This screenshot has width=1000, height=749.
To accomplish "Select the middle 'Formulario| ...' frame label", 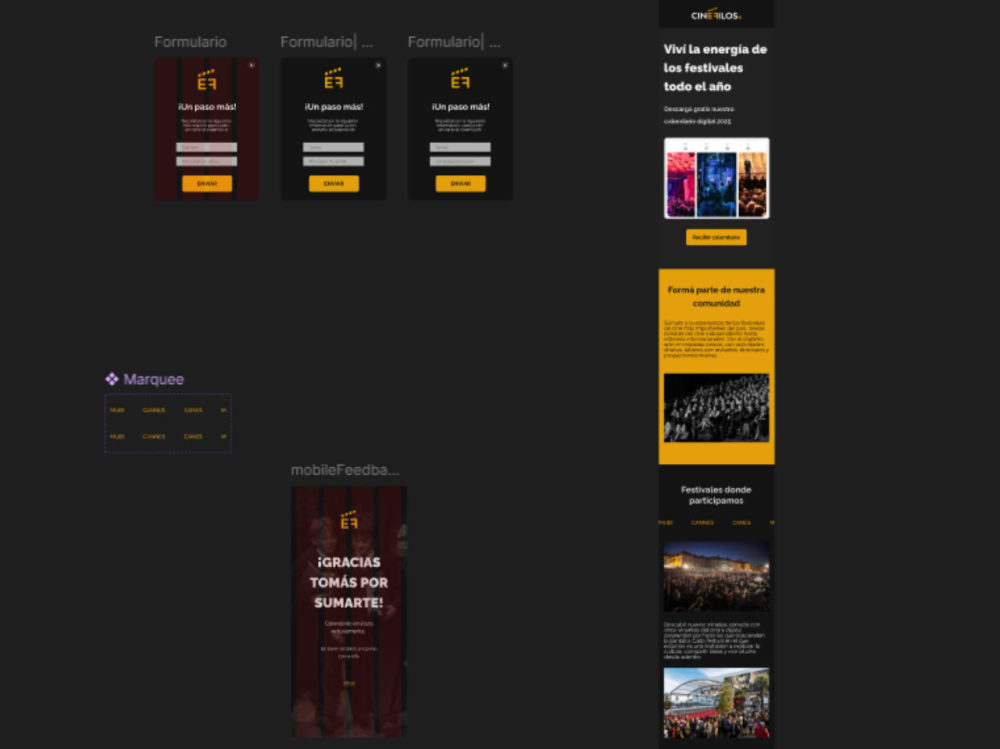I will [327, 42].
